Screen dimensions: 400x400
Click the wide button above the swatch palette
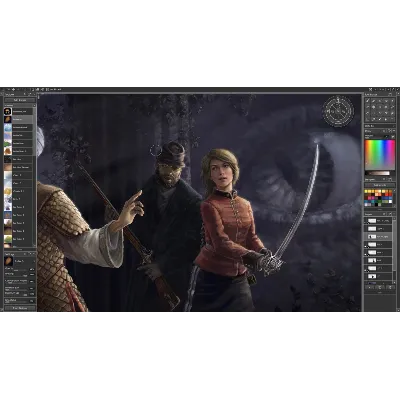[x=380, y=185]
